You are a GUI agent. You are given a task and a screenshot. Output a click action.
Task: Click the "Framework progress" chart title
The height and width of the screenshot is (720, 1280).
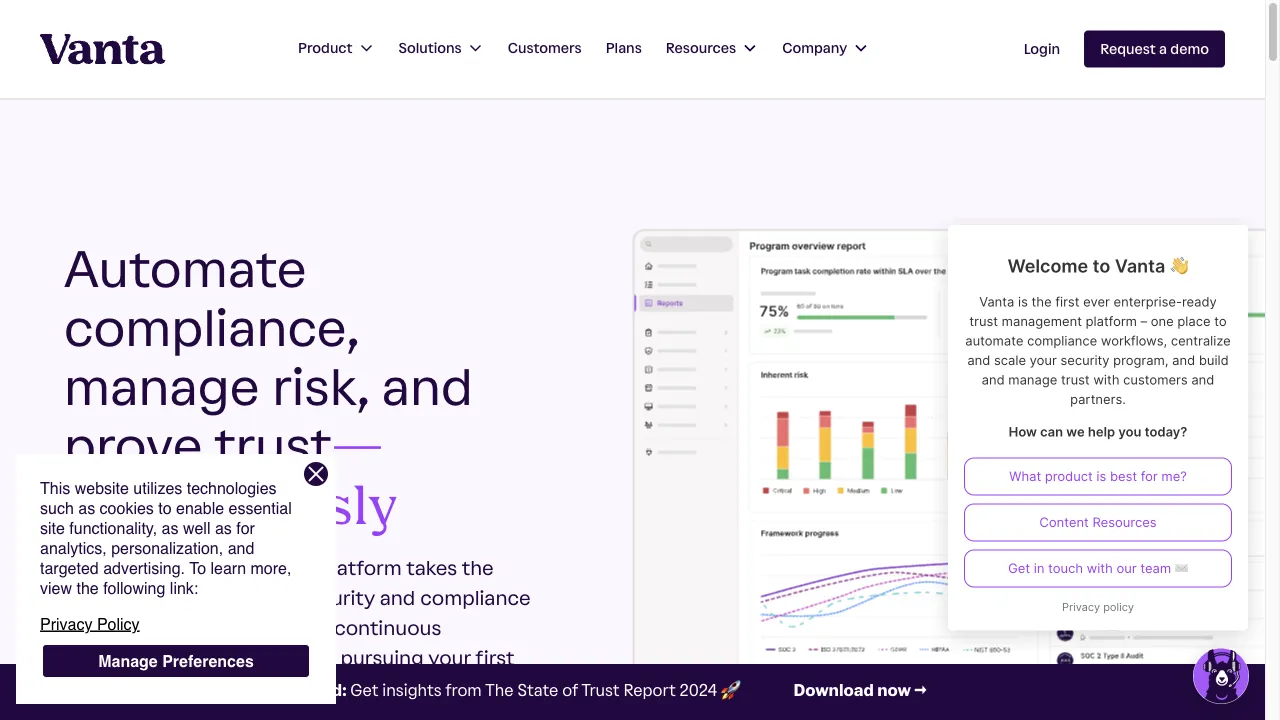click(799, 533)
